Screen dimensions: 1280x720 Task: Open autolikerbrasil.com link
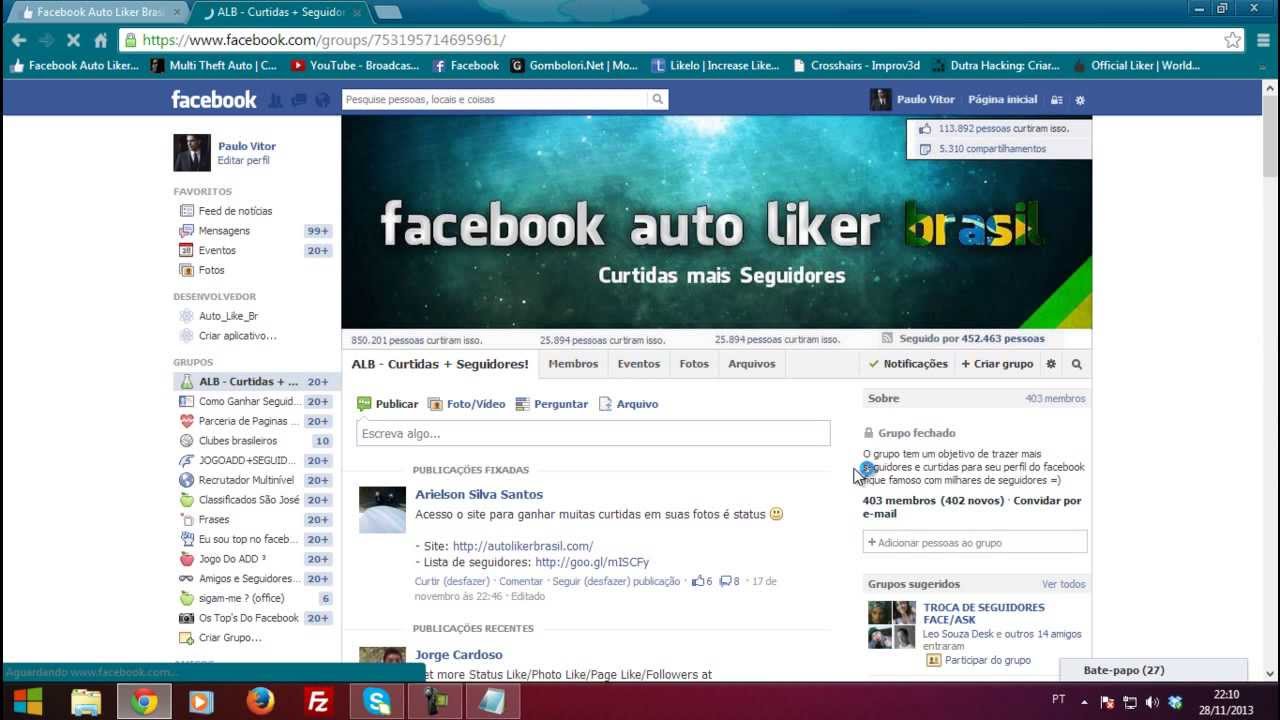523,546
